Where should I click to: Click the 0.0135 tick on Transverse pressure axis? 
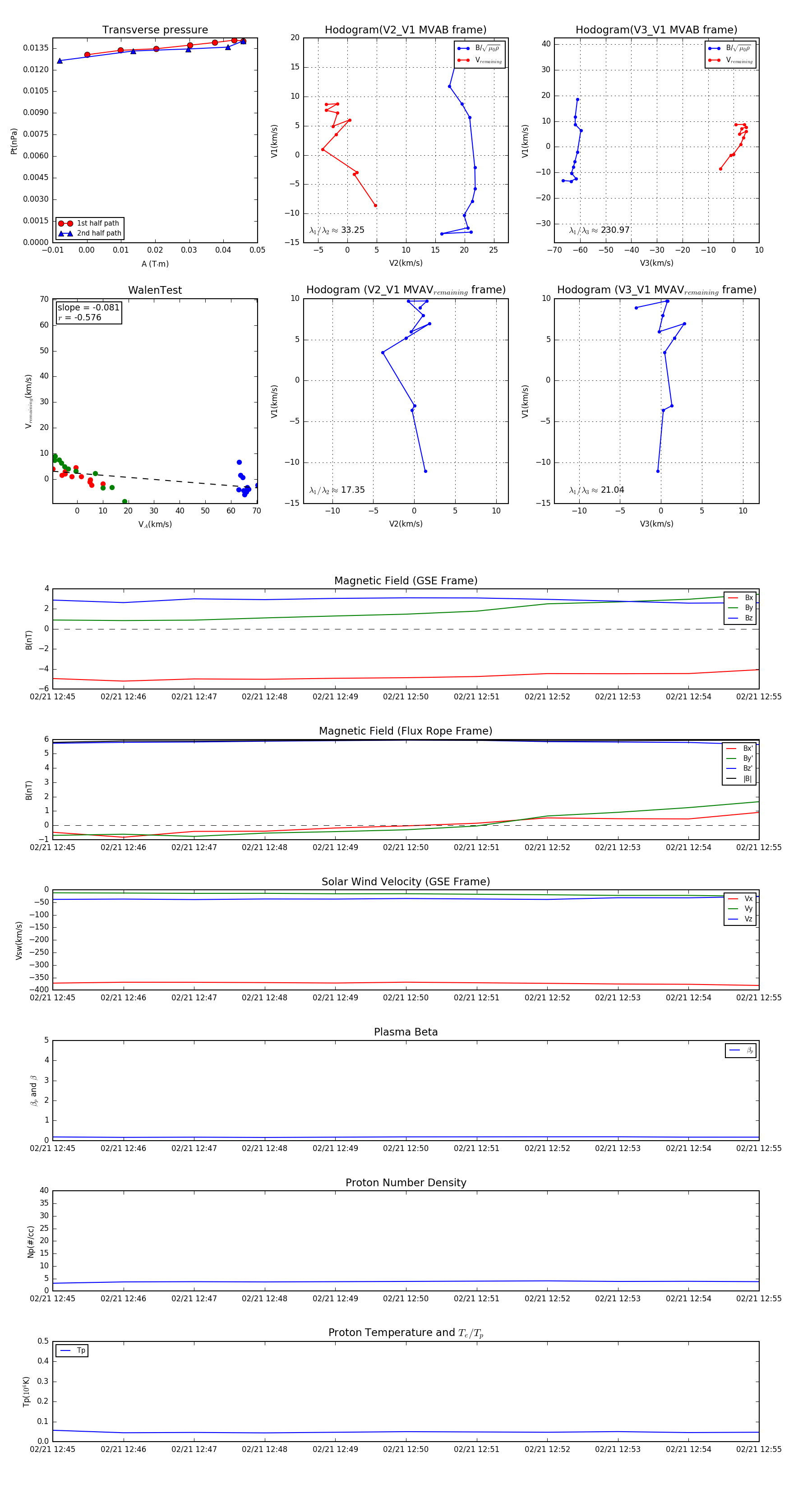tap(36, 48)
